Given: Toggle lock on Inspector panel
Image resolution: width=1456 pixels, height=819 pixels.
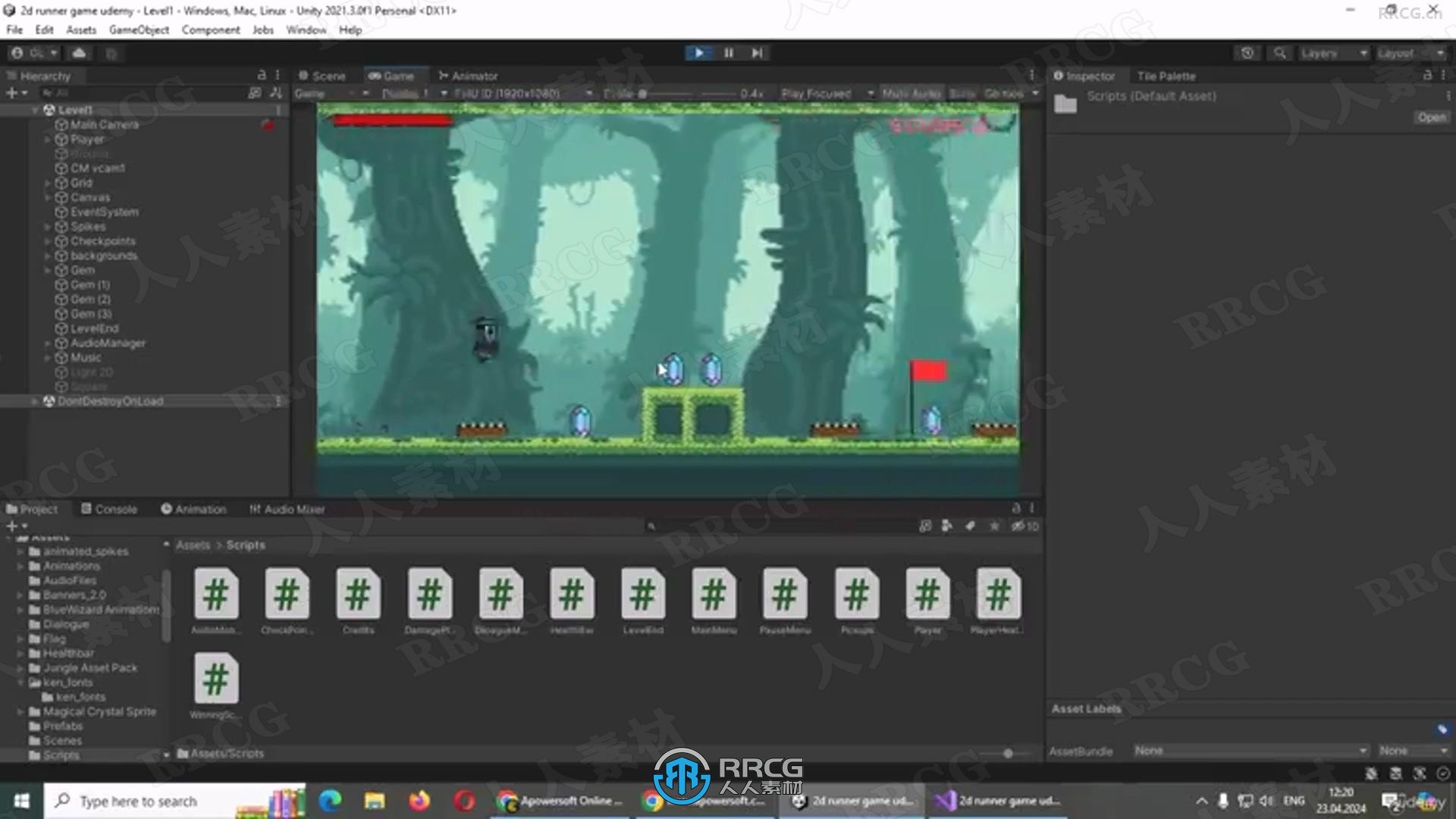Looking at the screenshot, I should pos(1427,75).
